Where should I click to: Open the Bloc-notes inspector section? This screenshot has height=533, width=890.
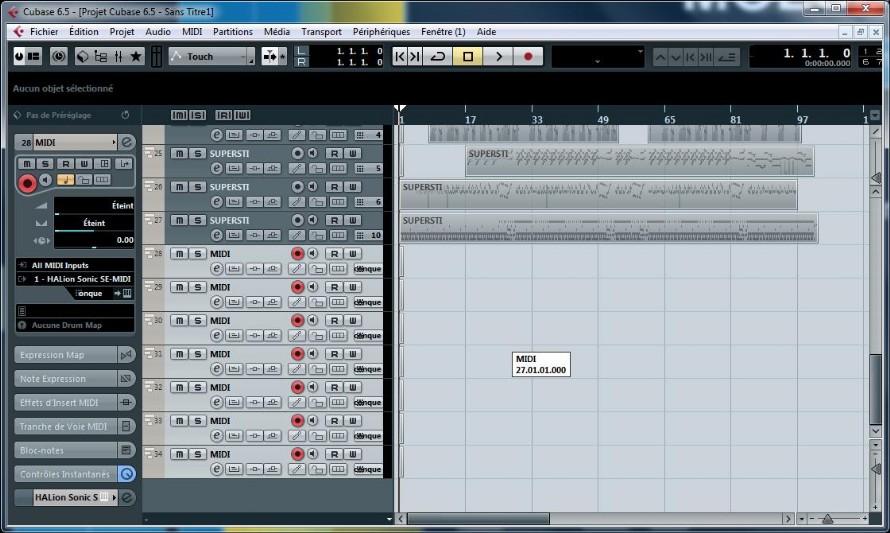(x=66, y=450)
